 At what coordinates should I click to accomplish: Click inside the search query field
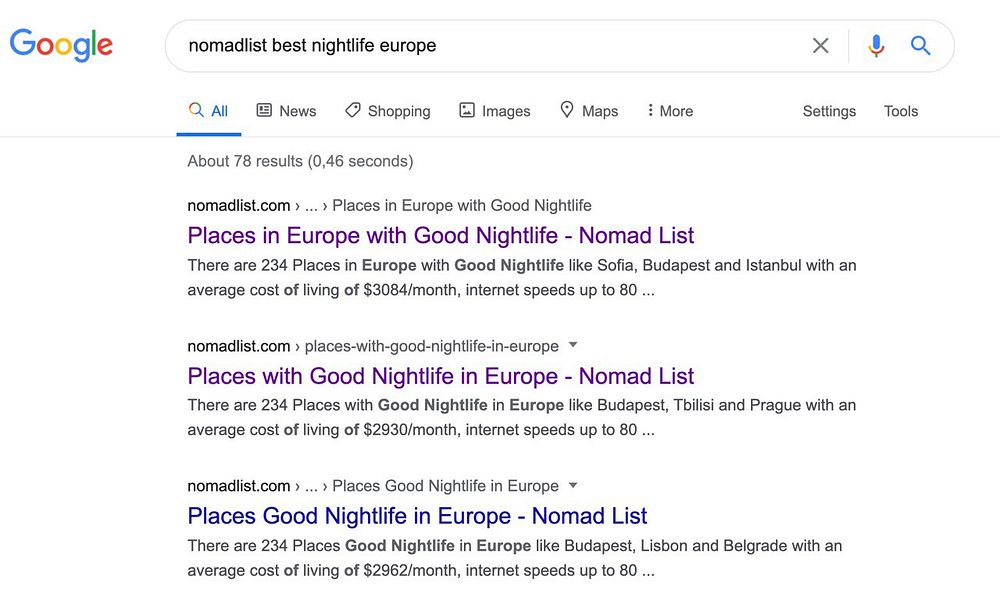tap(480, 46)
